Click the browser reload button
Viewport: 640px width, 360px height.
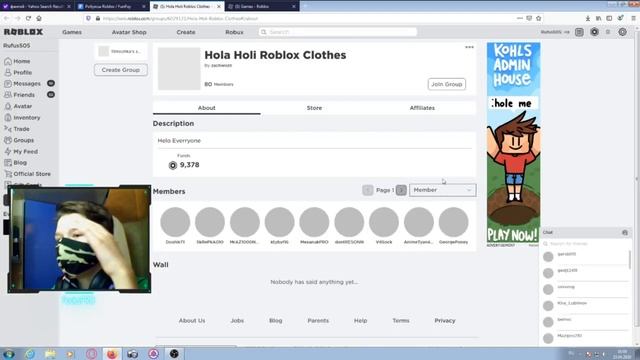[28, 18]
